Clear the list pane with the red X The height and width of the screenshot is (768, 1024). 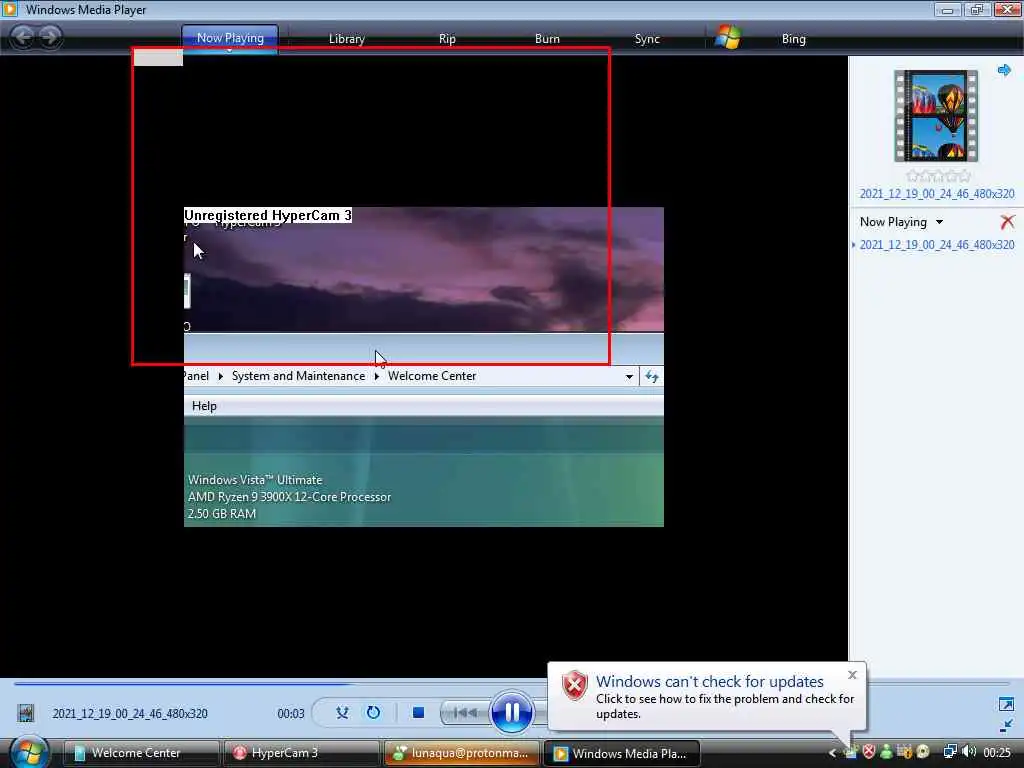pos(1007,222)
